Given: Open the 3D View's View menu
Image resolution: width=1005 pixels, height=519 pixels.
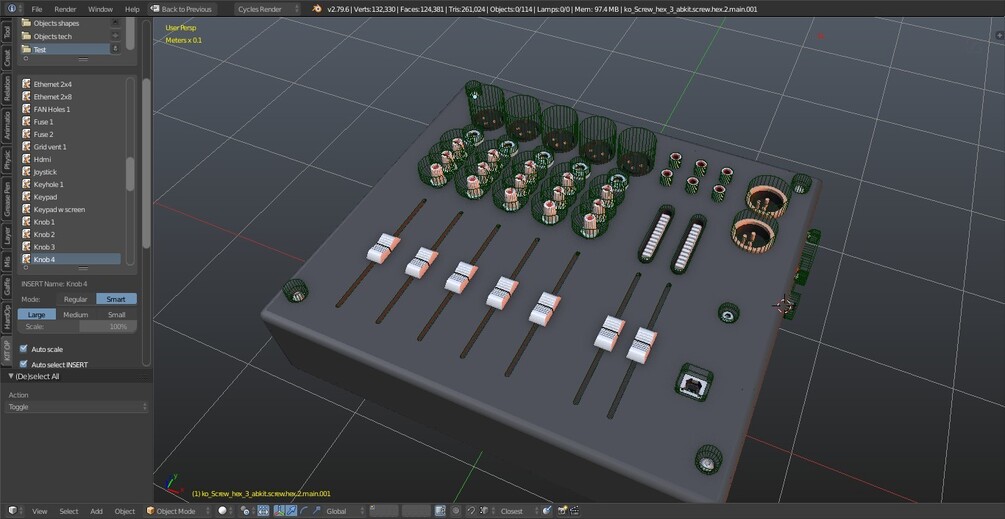Looking at the screenshot, I should click(40, 511).
